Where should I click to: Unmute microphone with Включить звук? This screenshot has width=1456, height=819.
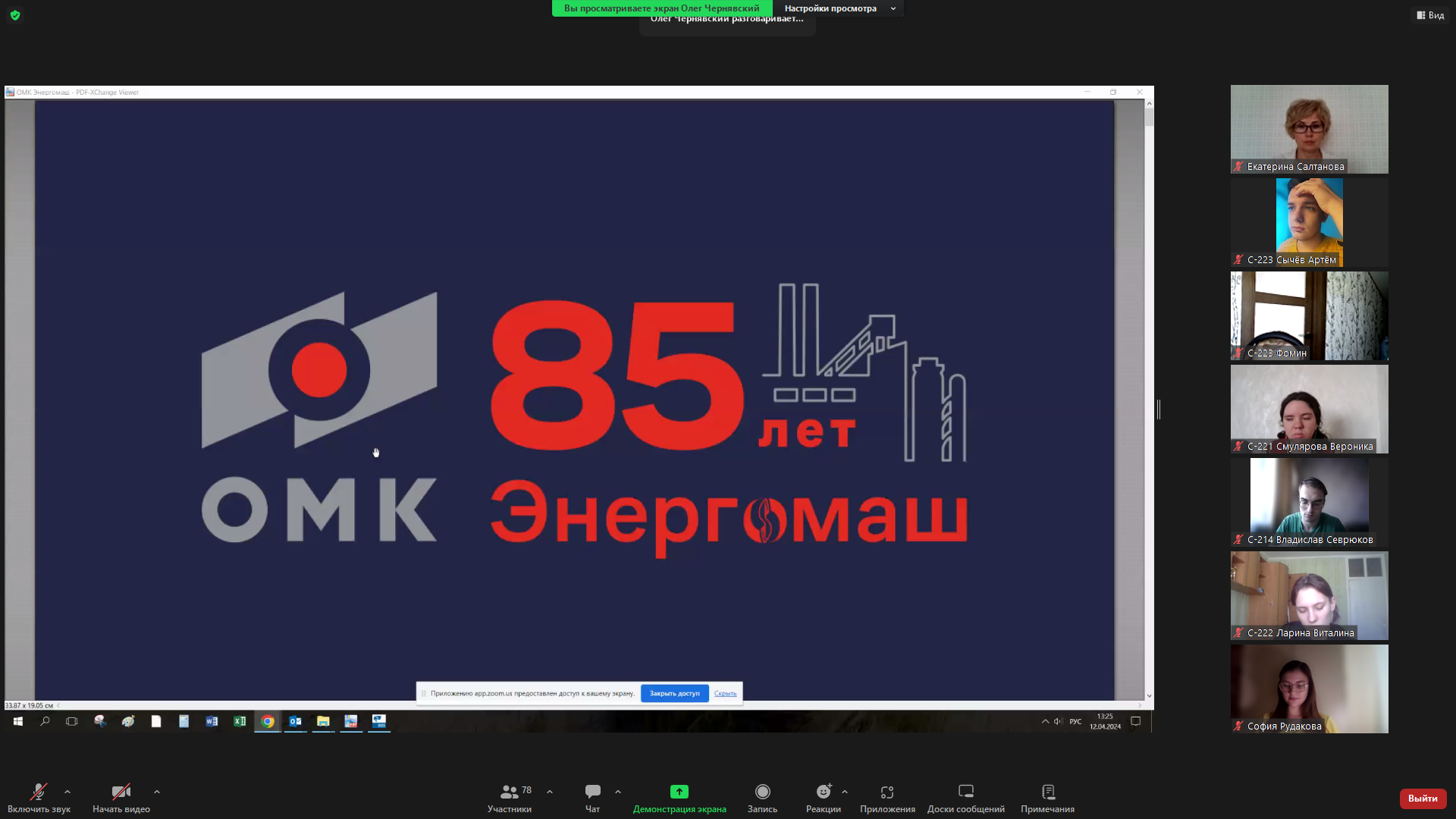pos(39,799)
